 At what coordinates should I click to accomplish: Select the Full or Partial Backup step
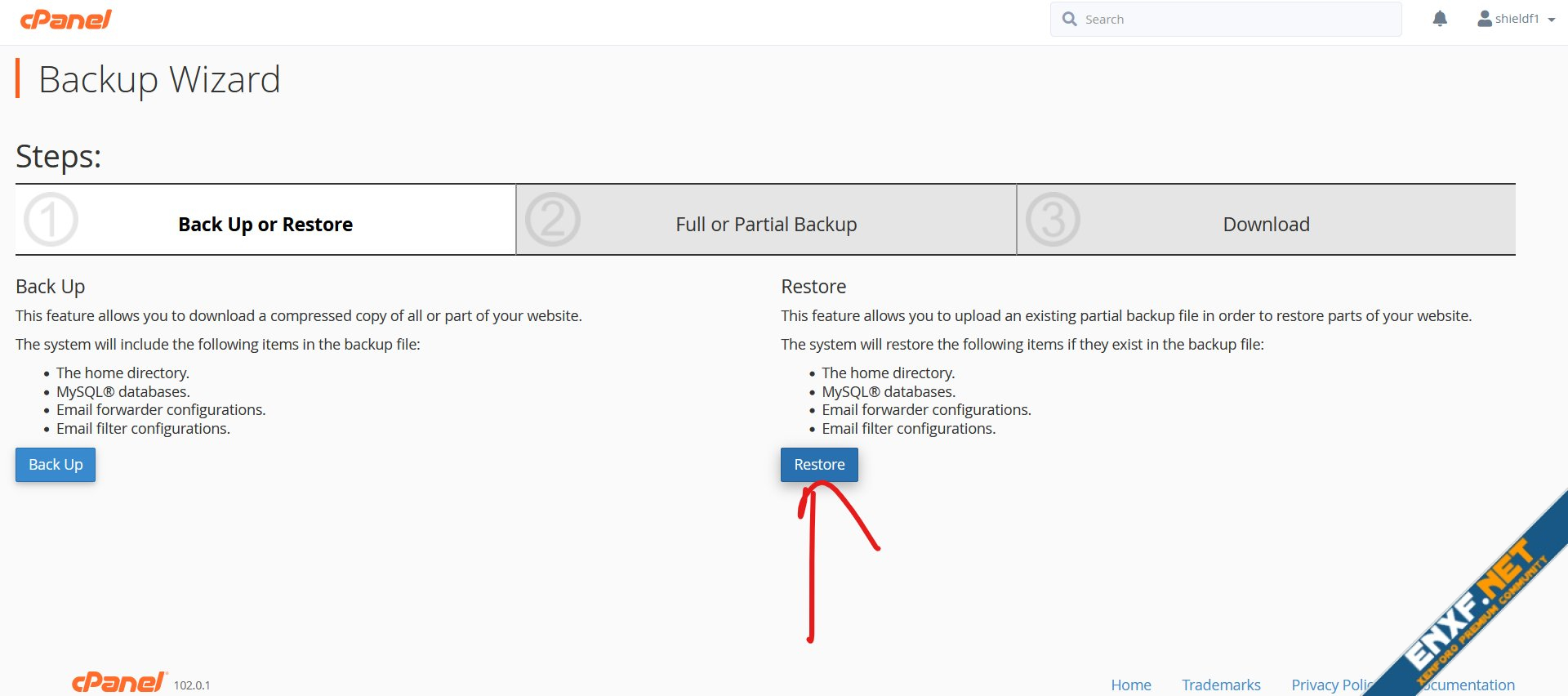point(766,225)
